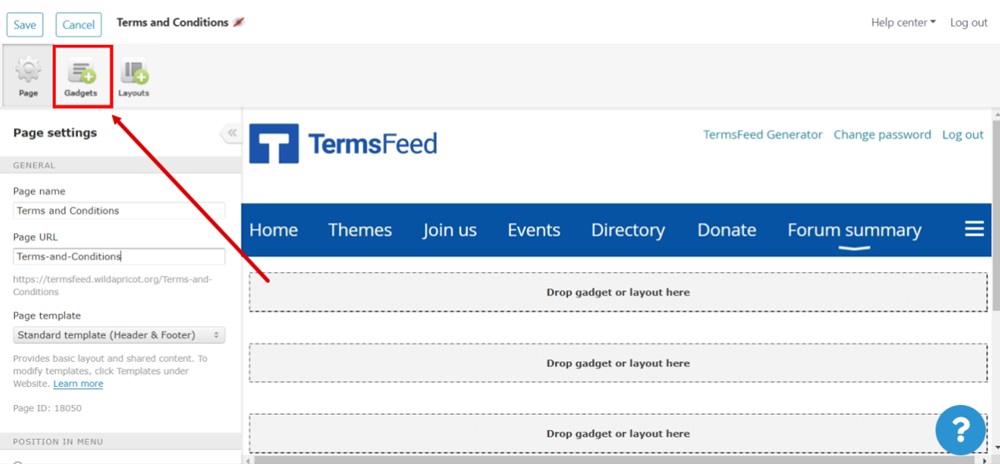Open the Themes menu item

click(x=360, y=230)
